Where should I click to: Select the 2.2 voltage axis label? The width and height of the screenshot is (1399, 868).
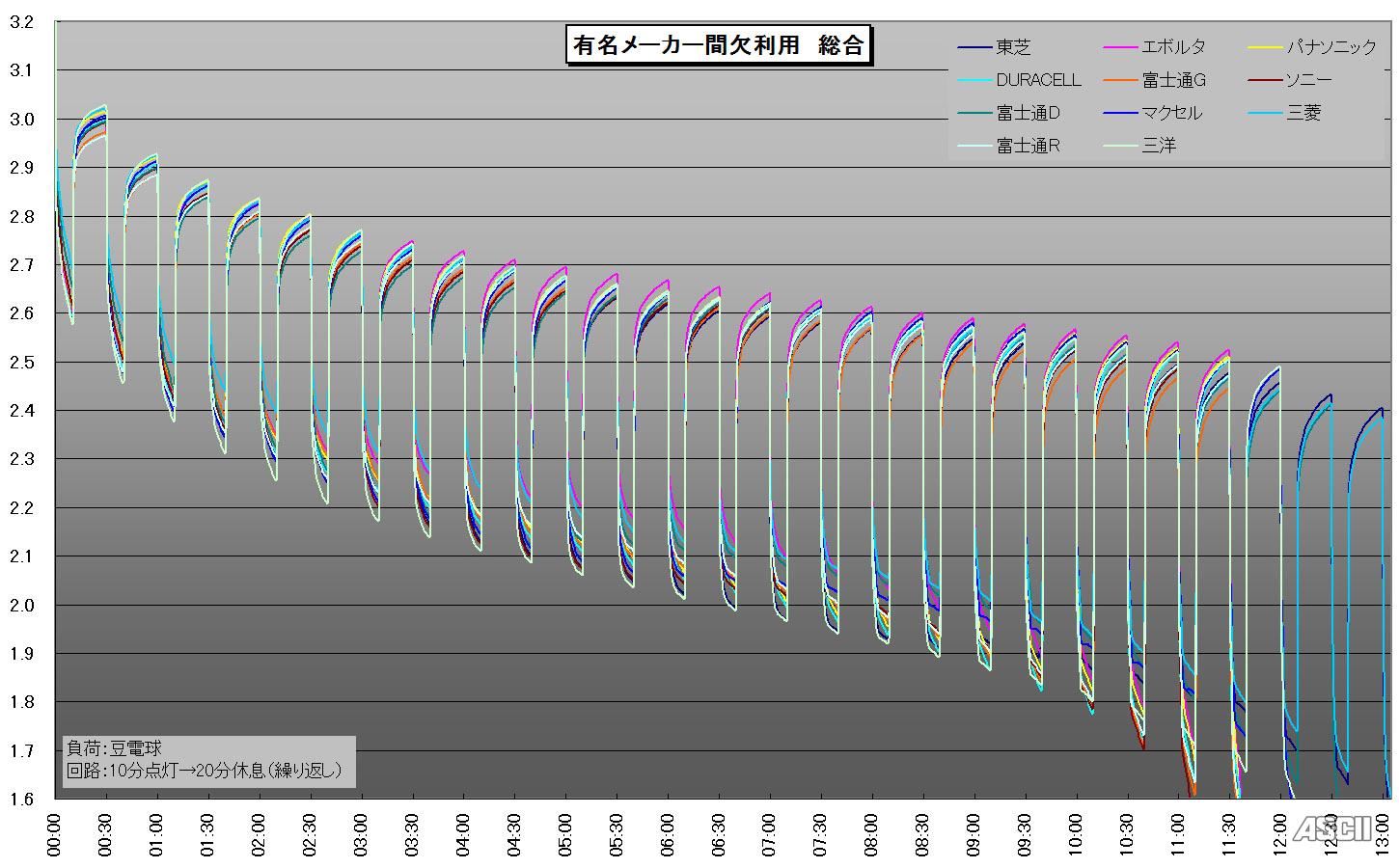[20, 508]
